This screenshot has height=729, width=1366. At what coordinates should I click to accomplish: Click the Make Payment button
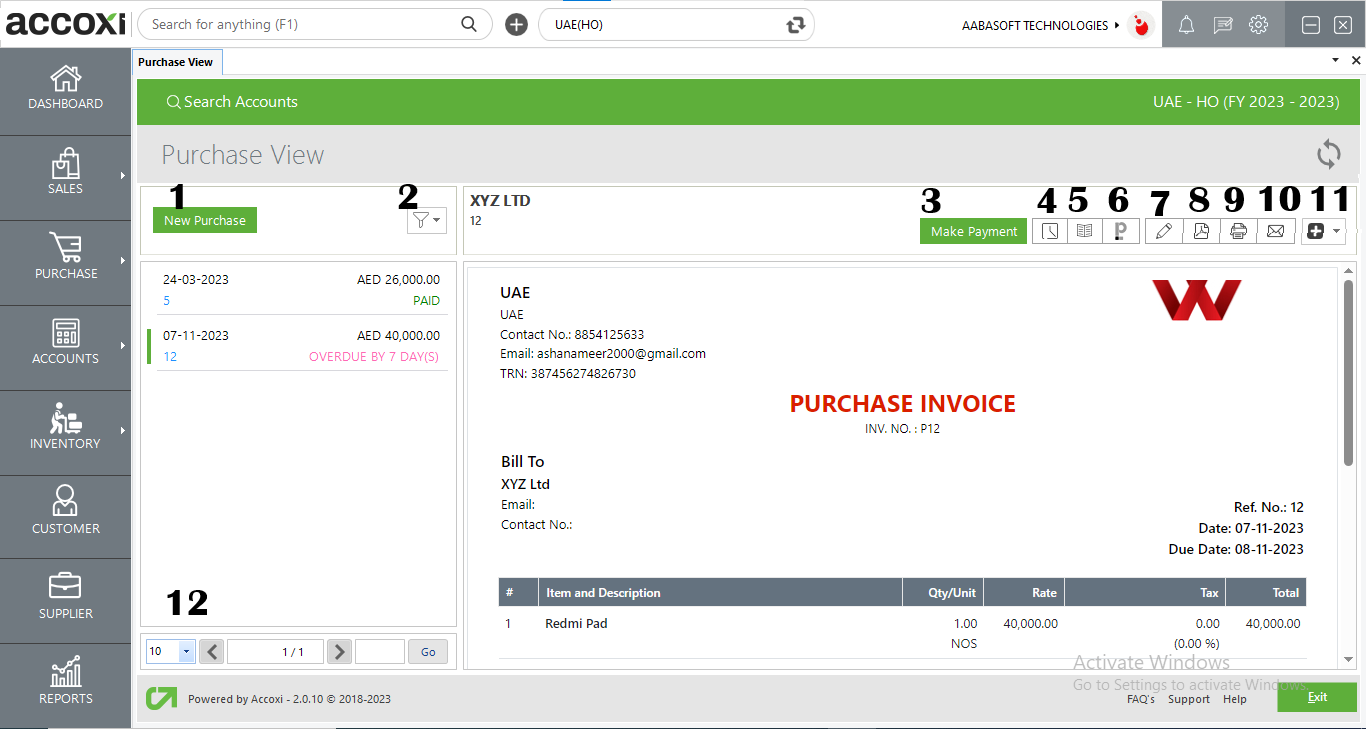click(972, 231)
